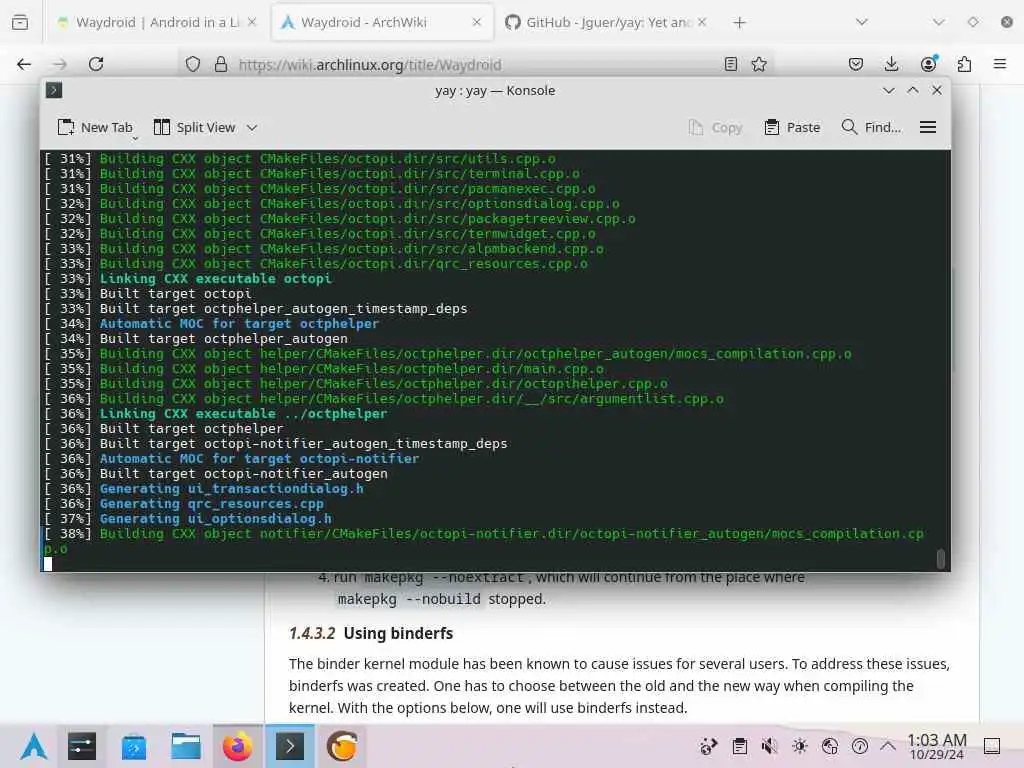This screenshot has width=1024, height=768.
Task: Click the Using binderfs heading
Action: [x=398, y=633]
